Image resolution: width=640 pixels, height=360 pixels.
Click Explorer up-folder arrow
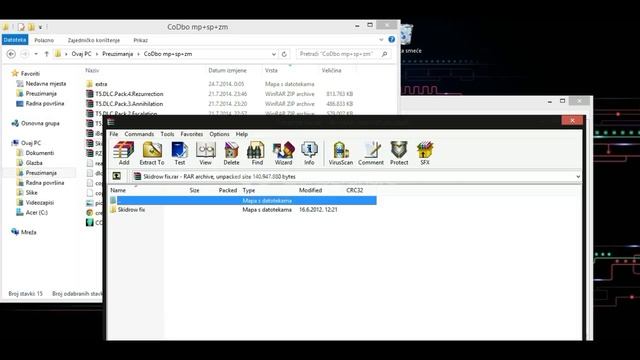tap(47, 54)
